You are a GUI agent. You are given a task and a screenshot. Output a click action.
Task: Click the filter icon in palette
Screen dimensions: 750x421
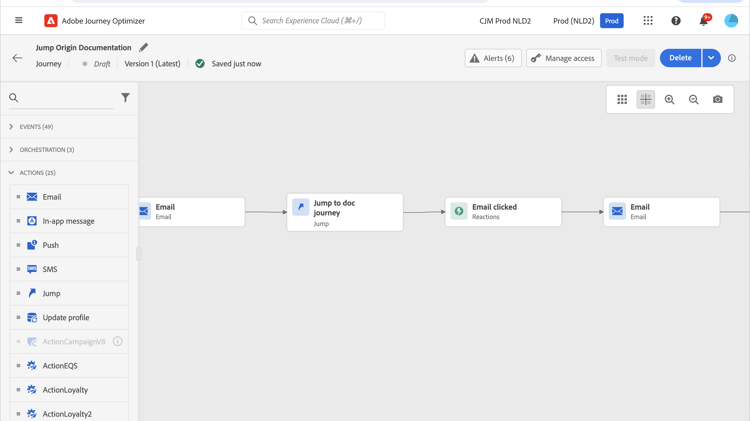pos(125,98)
